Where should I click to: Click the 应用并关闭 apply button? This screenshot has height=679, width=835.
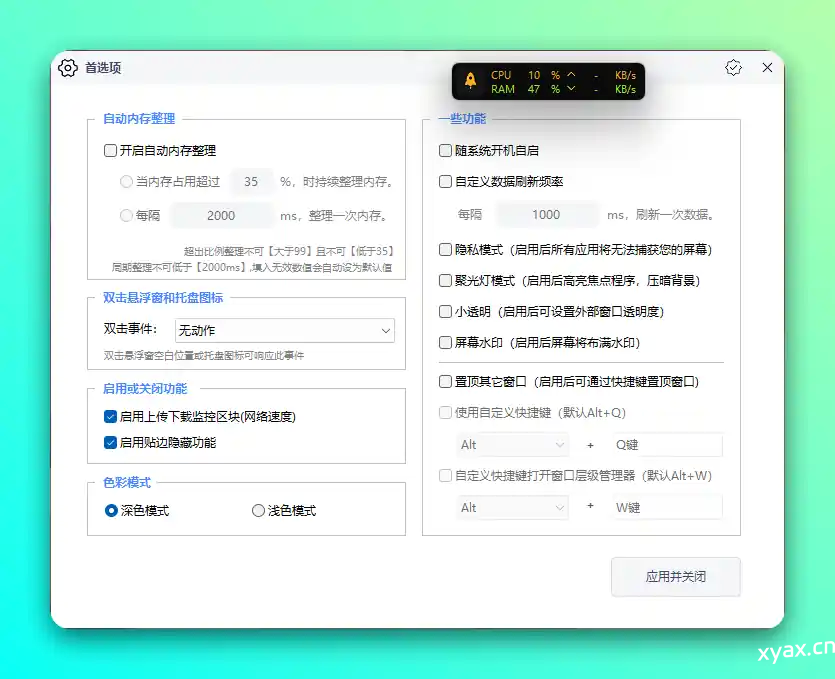[x=676, y=576]
